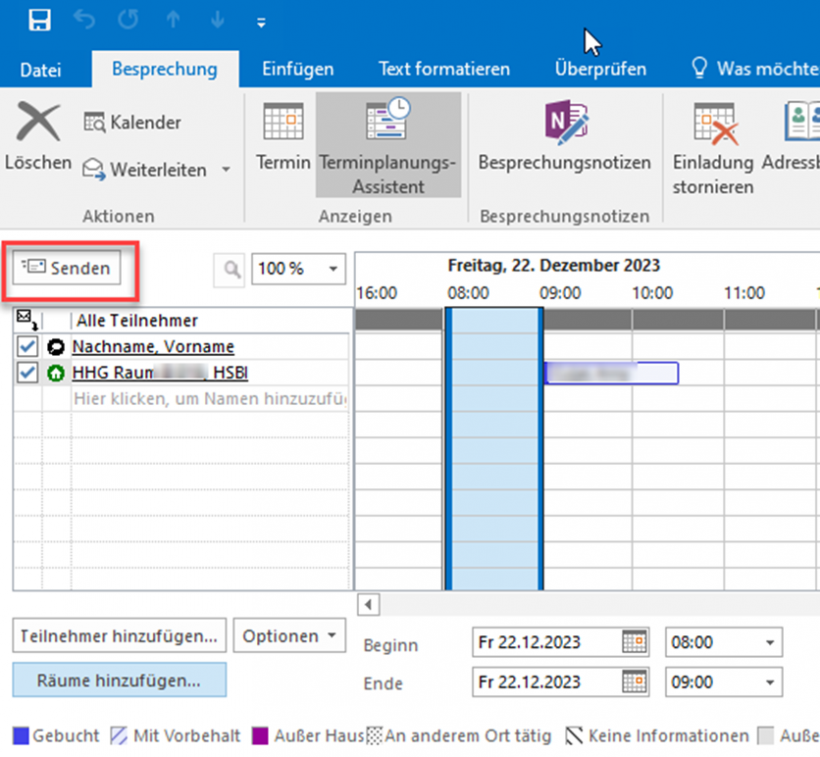
Task: Uncheck the HHG Raum attendee checkbox
Action: coord(27,373)
